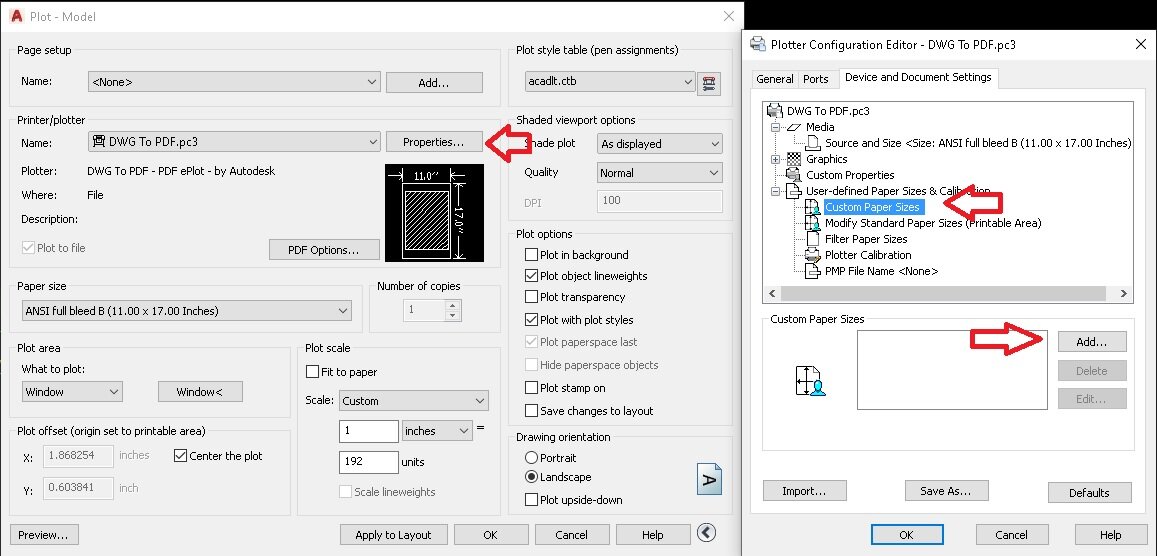Screen dimensions: 1157x556
Task: Enable Fit to paper checkbox
Action: pos(312,372)
